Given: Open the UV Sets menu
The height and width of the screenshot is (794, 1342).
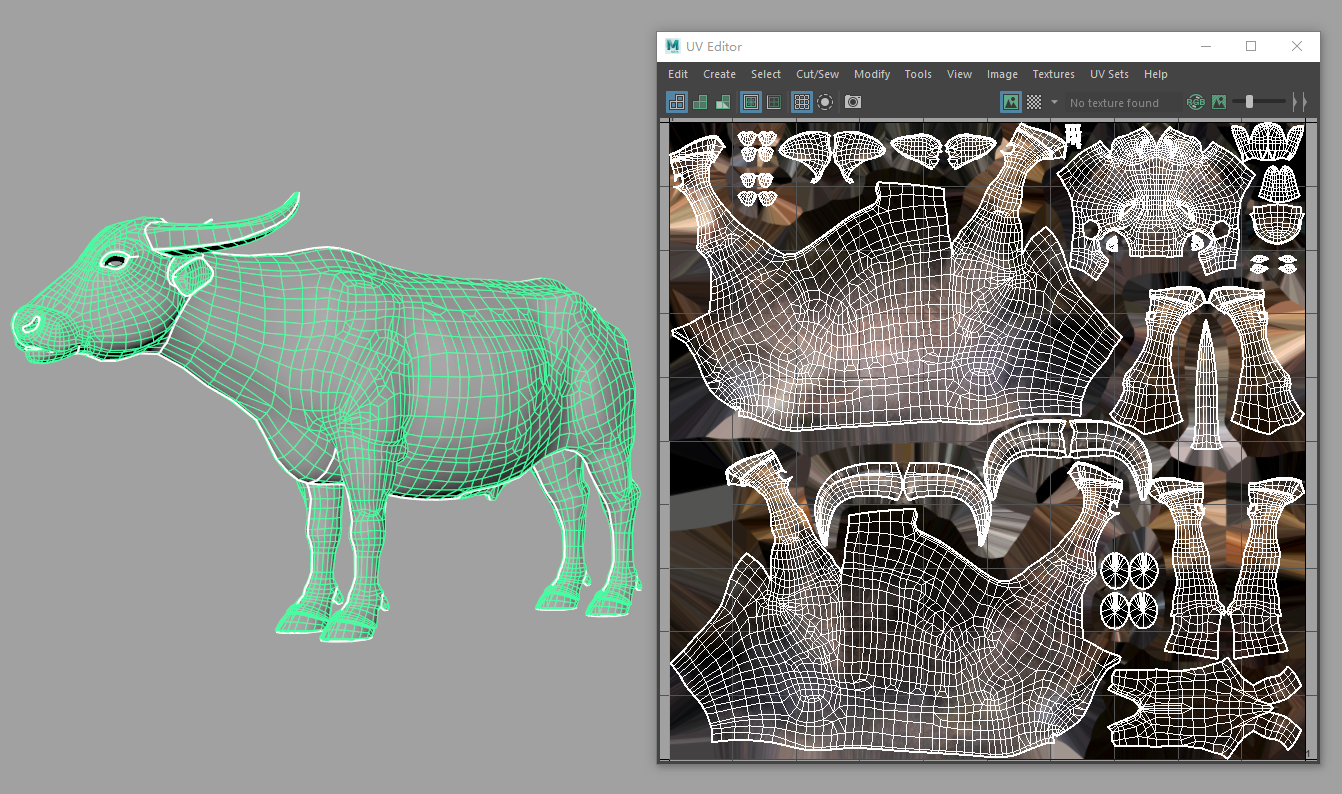Looking at the screenshot, I should pyautogui.click(x=1109, y=74).
